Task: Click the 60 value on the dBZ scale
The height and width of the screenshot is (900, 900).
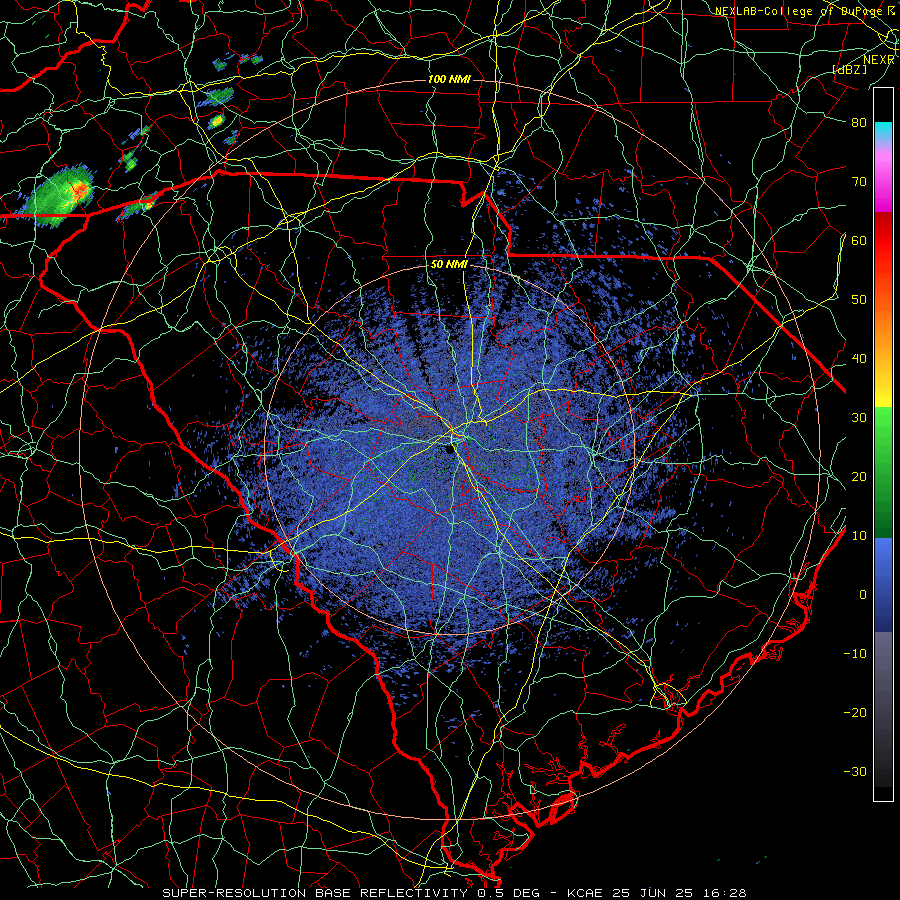Action: pos(859,240)
